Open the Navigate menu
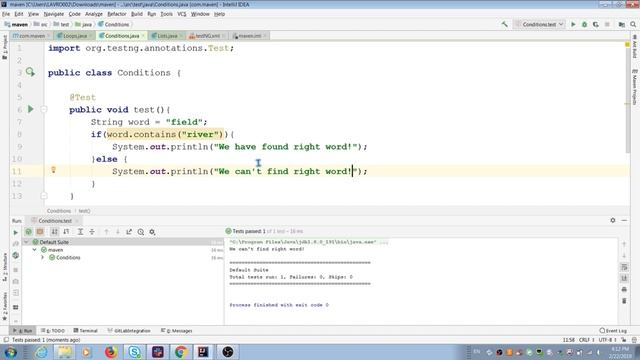This screenshot has width=640, height=360. coord(53,14)
